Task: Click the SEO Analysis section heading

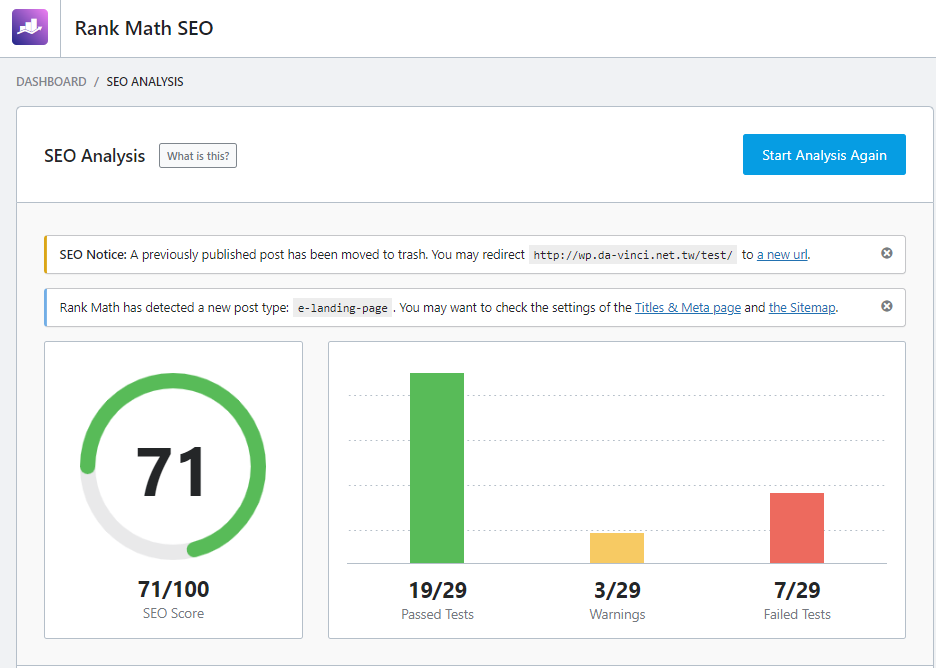Action: click(94, 156)
